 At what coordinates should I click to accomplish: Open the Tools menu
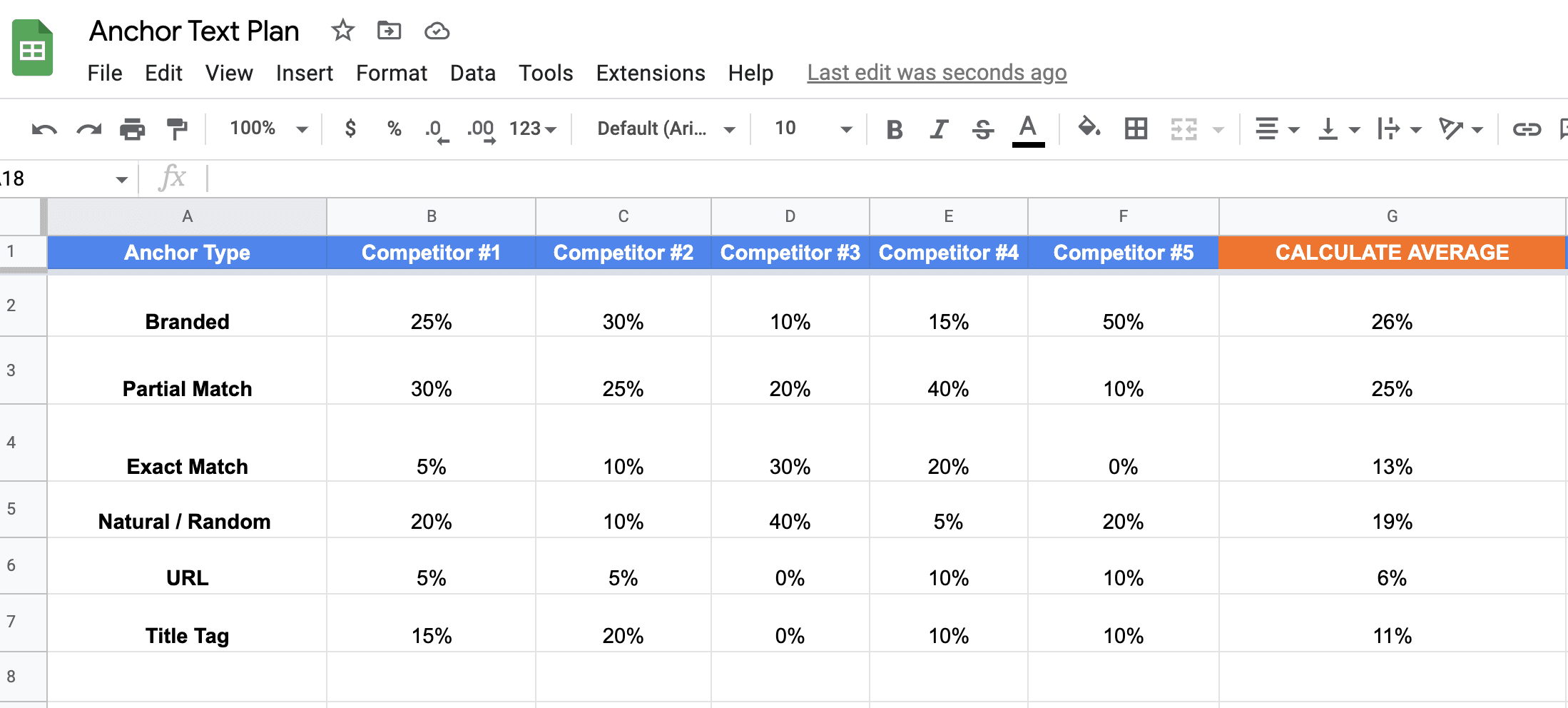coord(546,73)
